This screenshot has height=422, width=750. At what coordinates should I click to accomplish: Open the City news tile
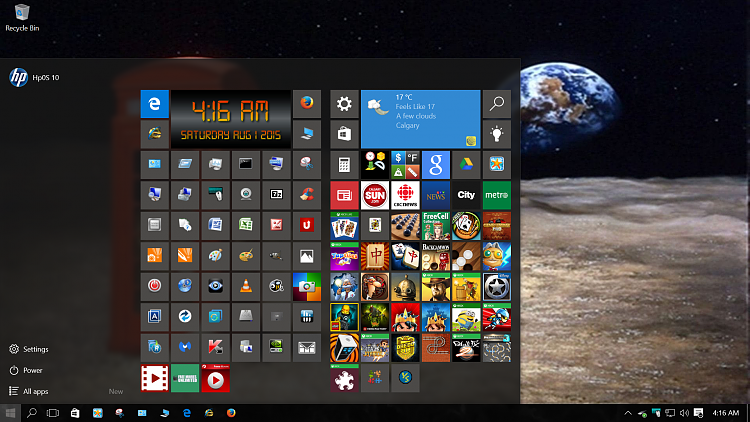coord(466,195)
